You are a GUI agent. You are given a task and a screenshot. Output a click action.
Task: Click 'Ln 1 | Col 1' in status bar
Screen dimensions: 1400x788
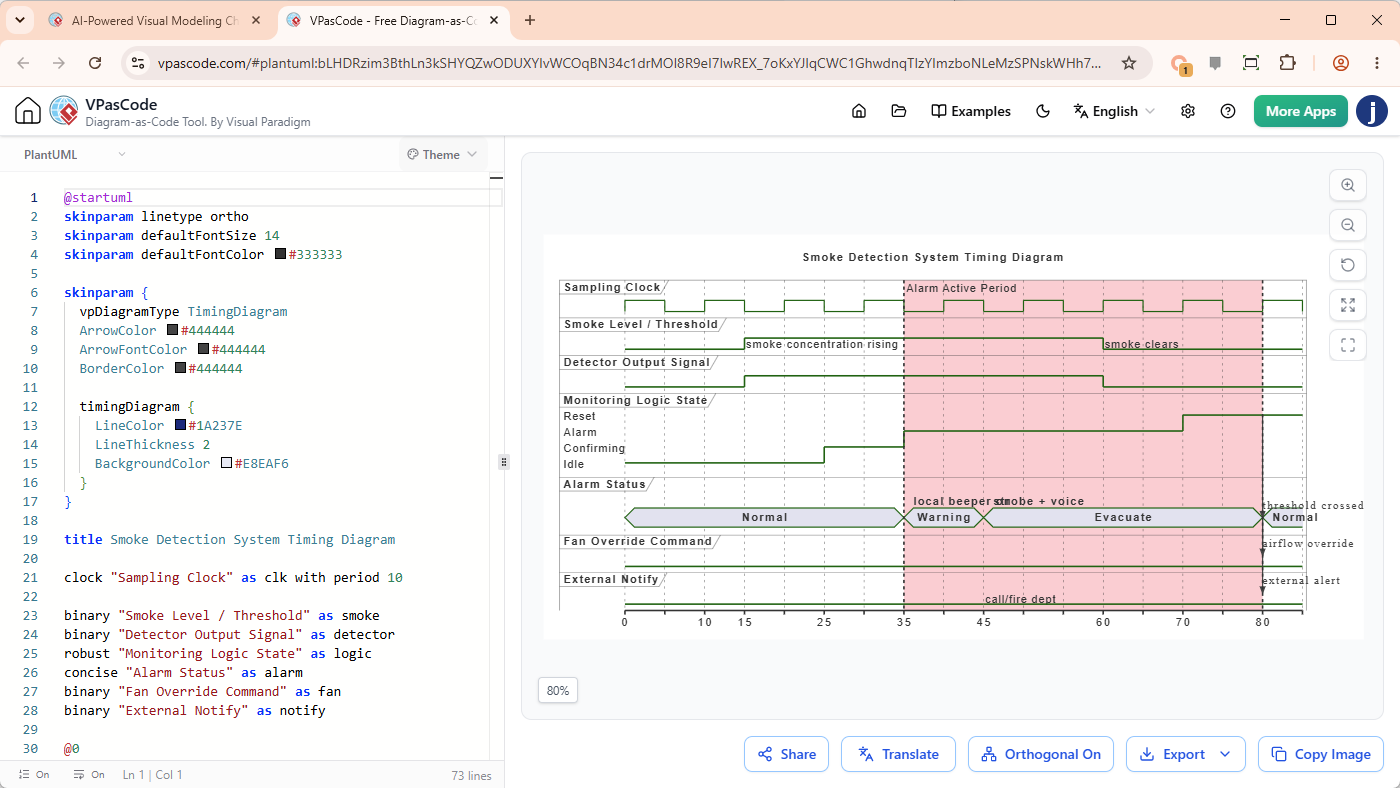point(152,775)
